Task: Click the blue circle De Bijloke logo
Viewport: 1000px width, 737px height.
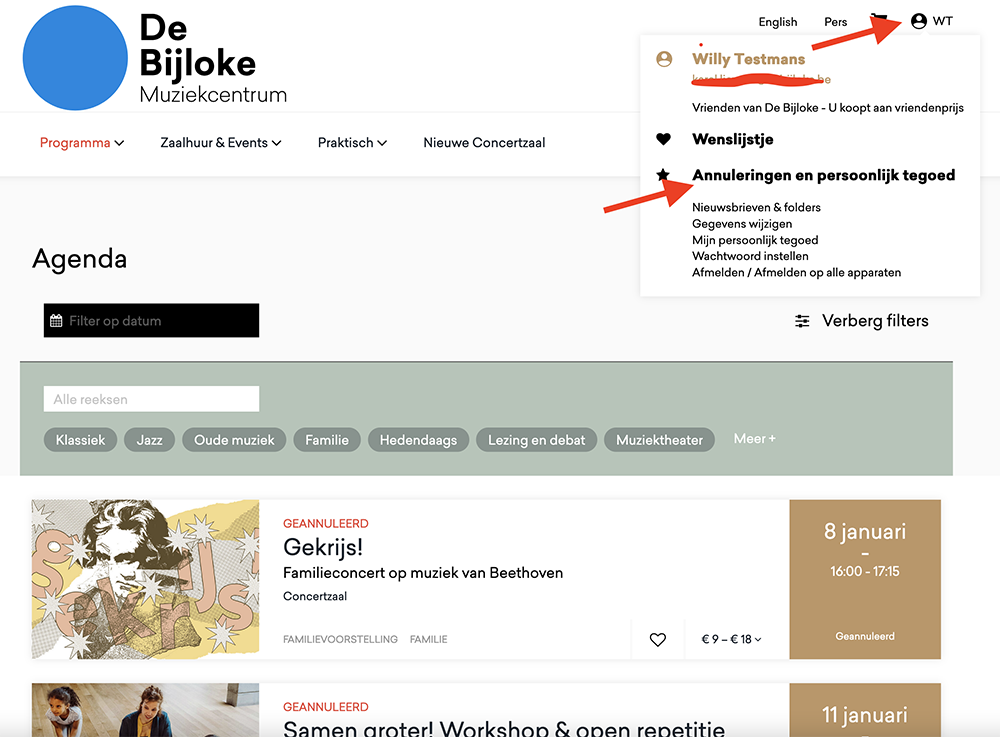Action: tap(75, 57)
